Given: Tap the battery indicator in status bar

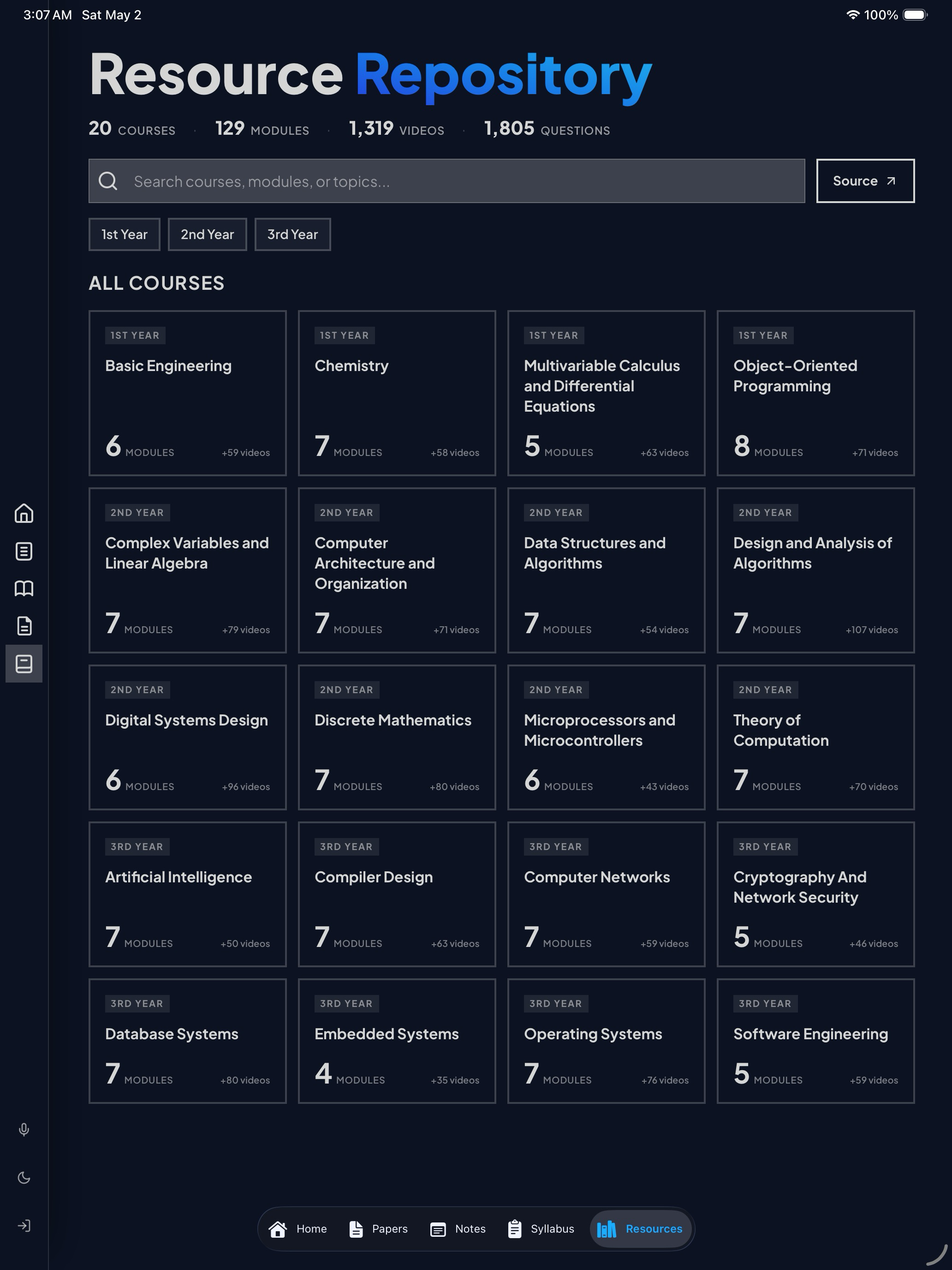Looking at the screenshot, I should [915, 15].
